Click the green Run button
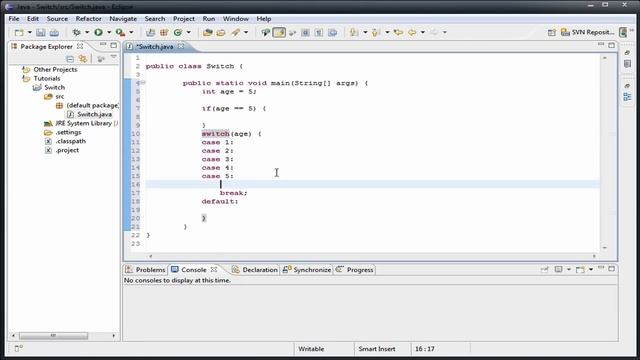640x360 pixels. pyautogui.click(x=98, y=32)
